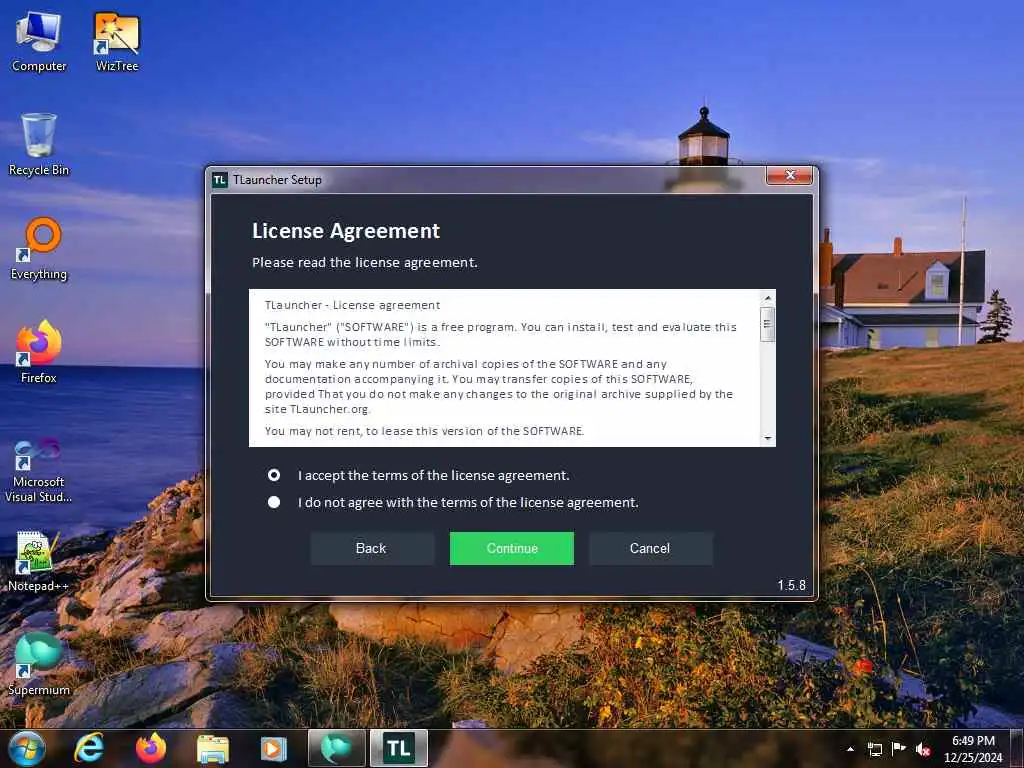Click the Back button

point(372,548)
